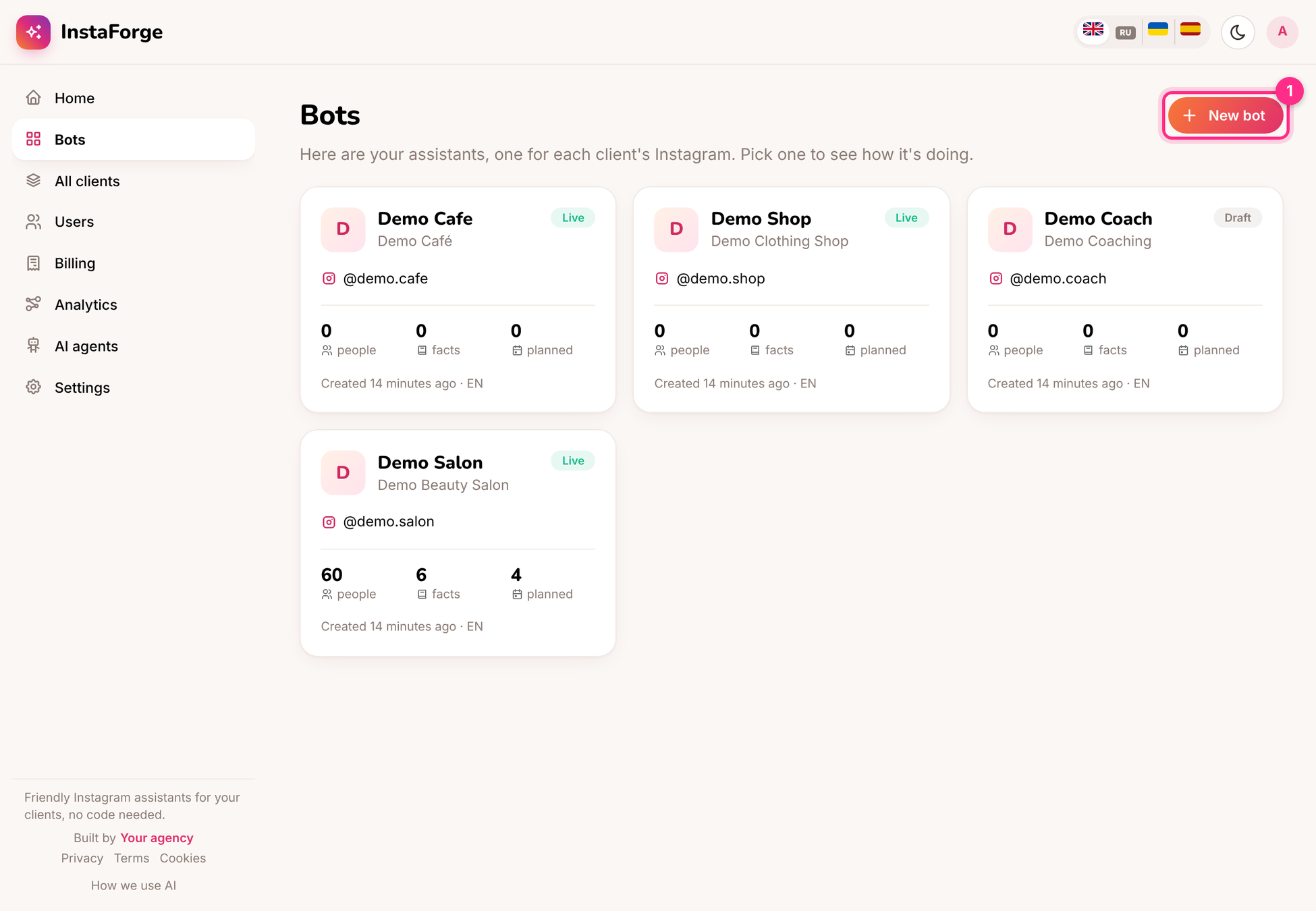Open the Terms link

click(x=132, y=858)
